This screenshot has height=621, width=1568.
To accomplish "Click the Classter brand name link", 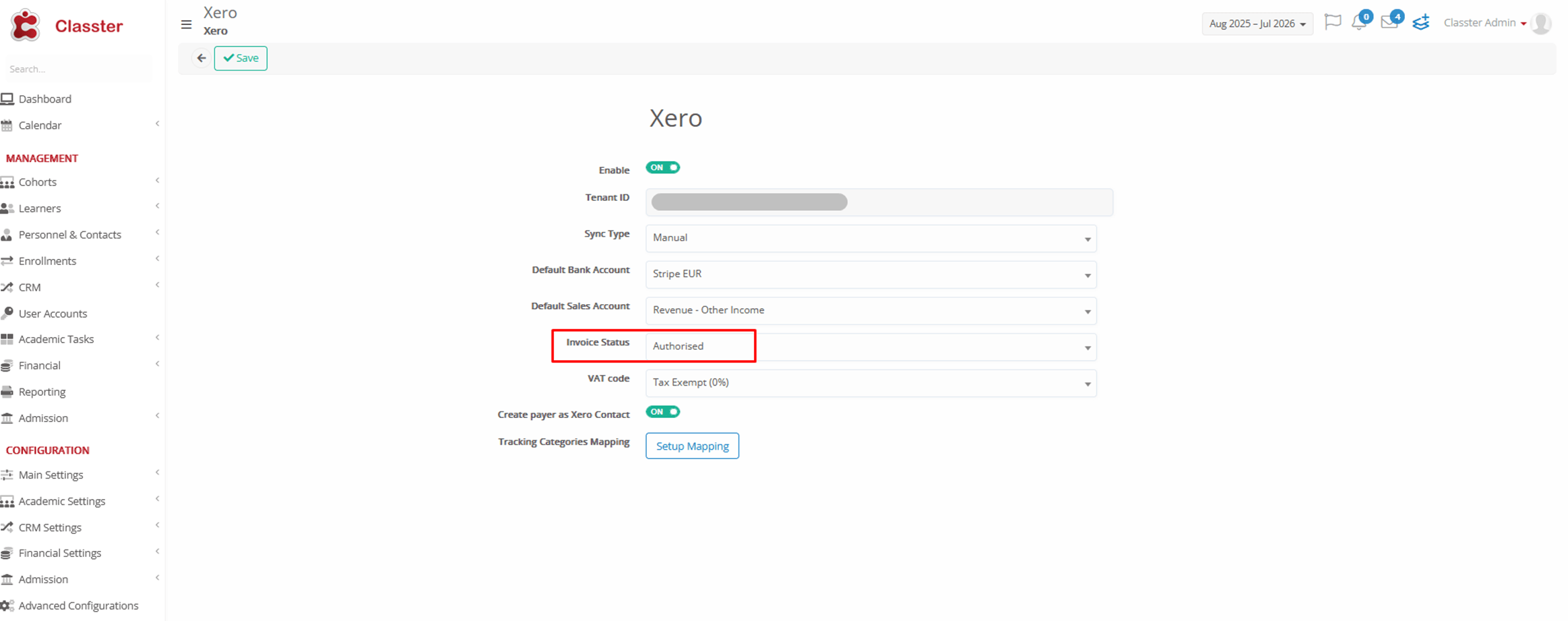I will [89, 26].
